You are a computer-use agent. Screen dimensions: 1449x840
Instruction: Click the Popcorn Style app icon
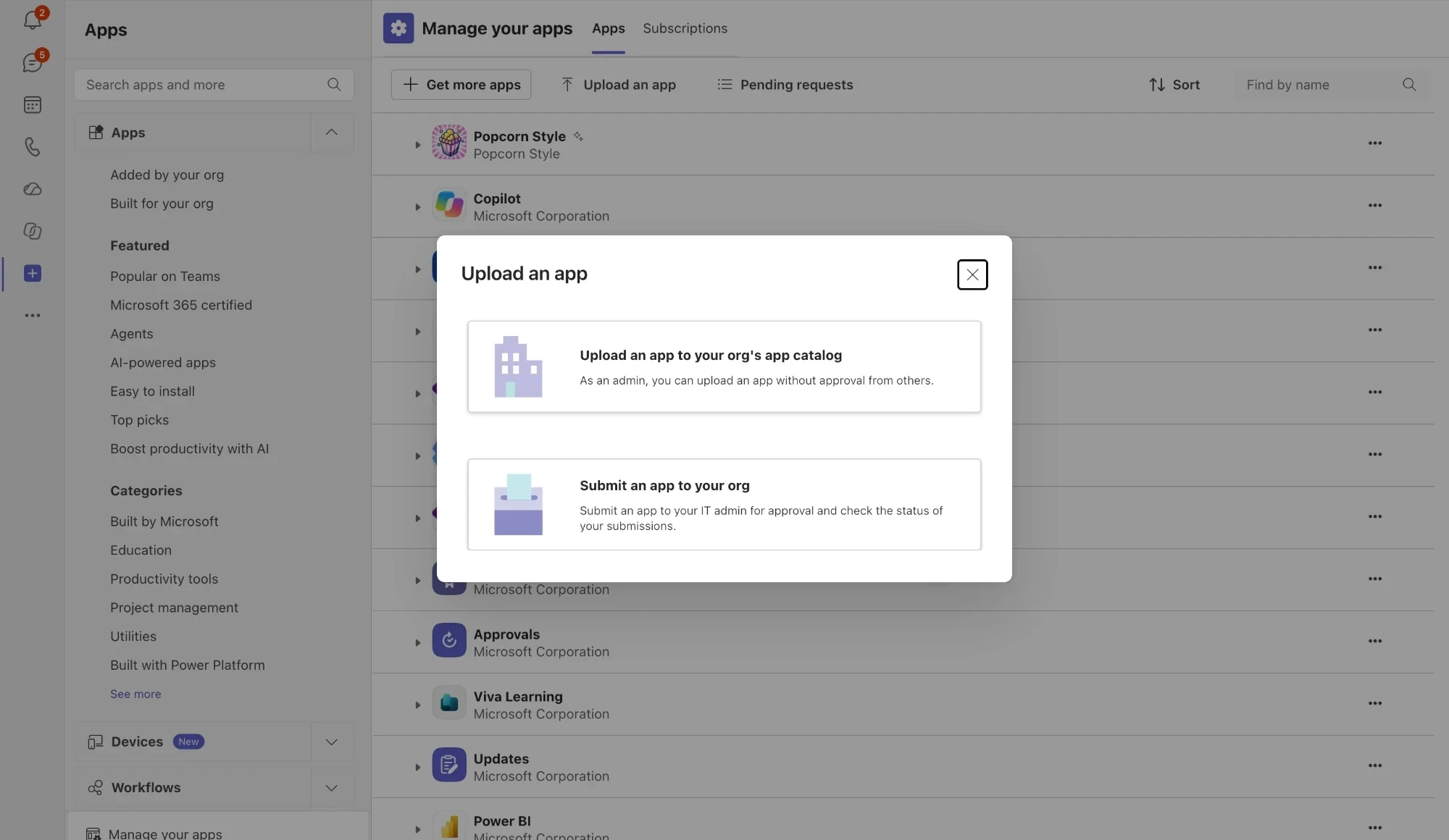pyautogui.click(x=449, y=142)
